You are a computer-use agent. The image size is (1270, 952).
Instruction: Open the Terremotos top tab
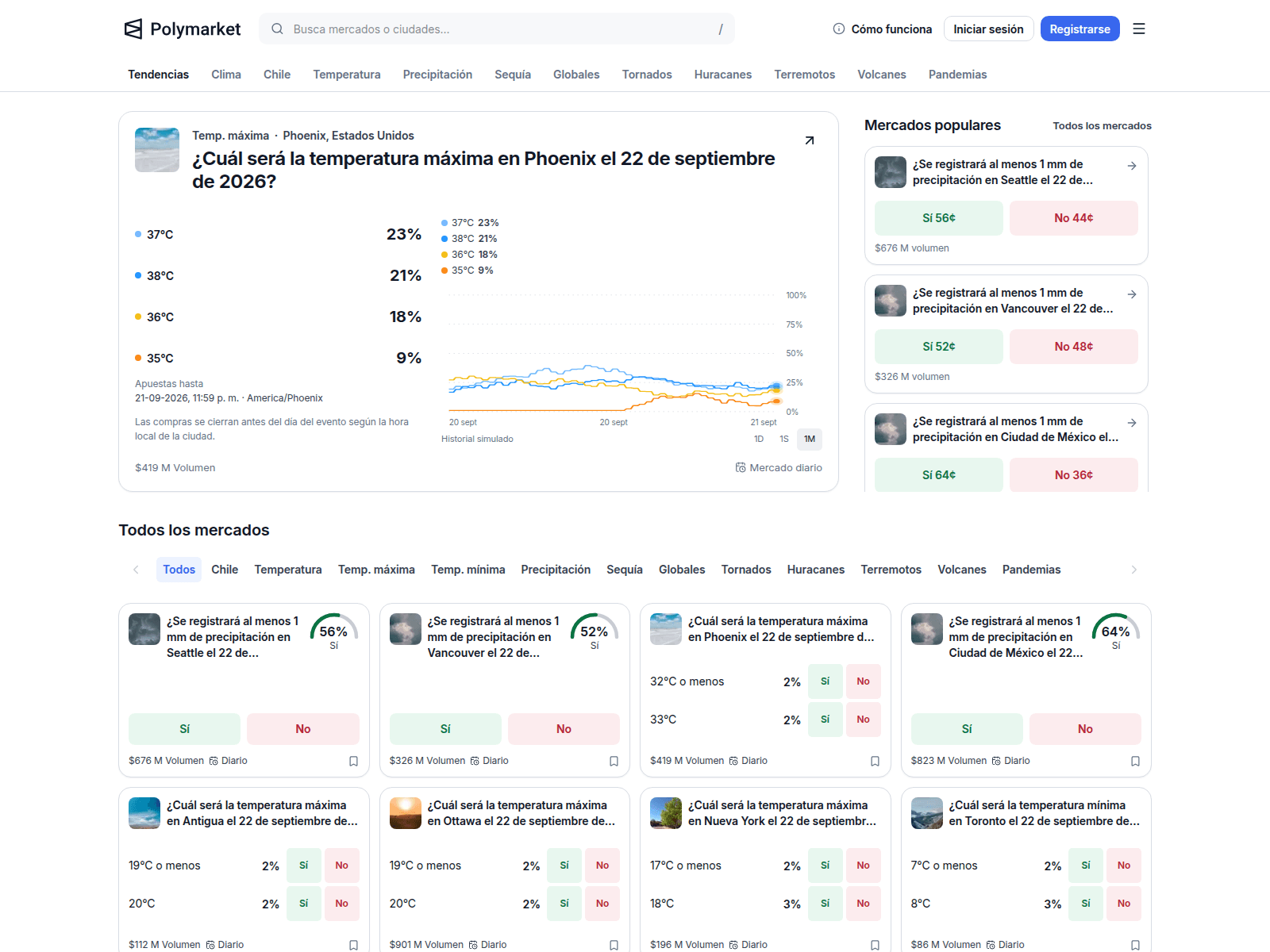[805, 75]
